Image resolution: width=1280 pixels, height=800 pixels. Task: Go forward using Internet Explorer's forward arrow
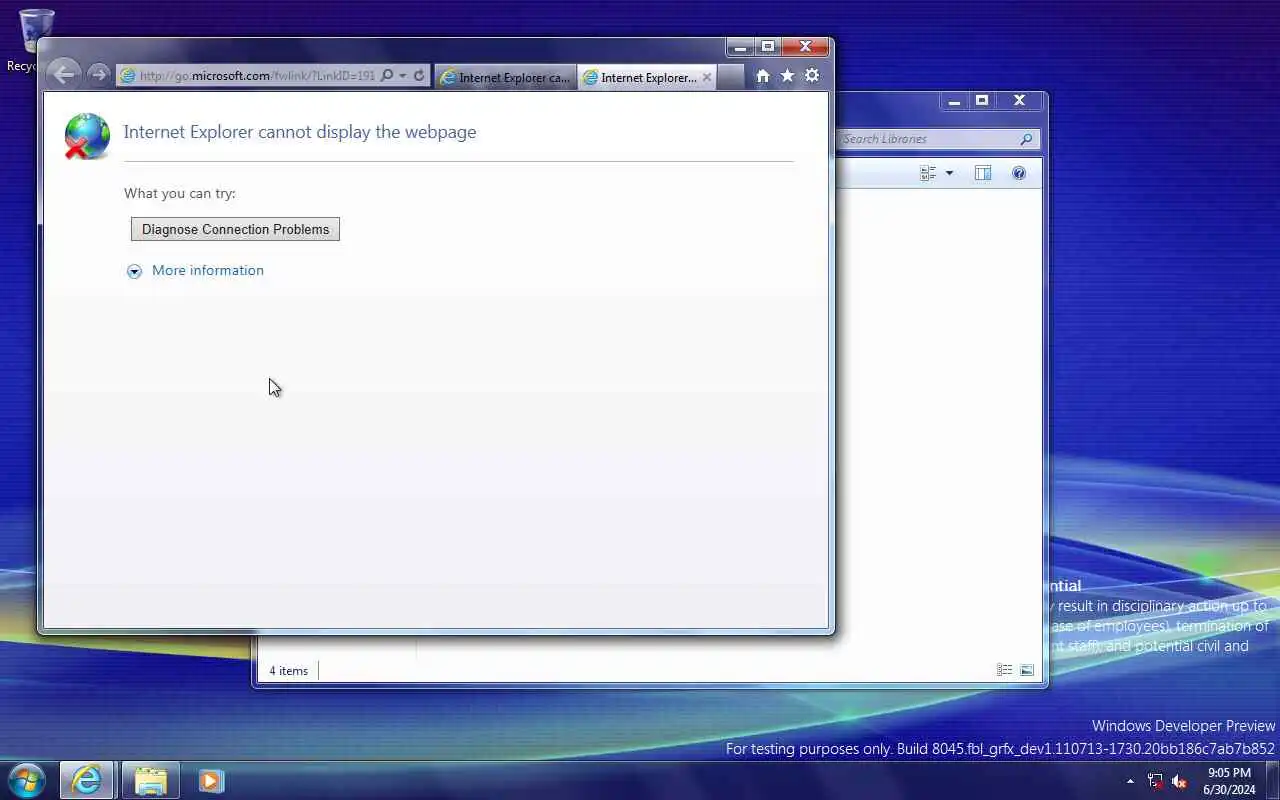coord(98,74)
